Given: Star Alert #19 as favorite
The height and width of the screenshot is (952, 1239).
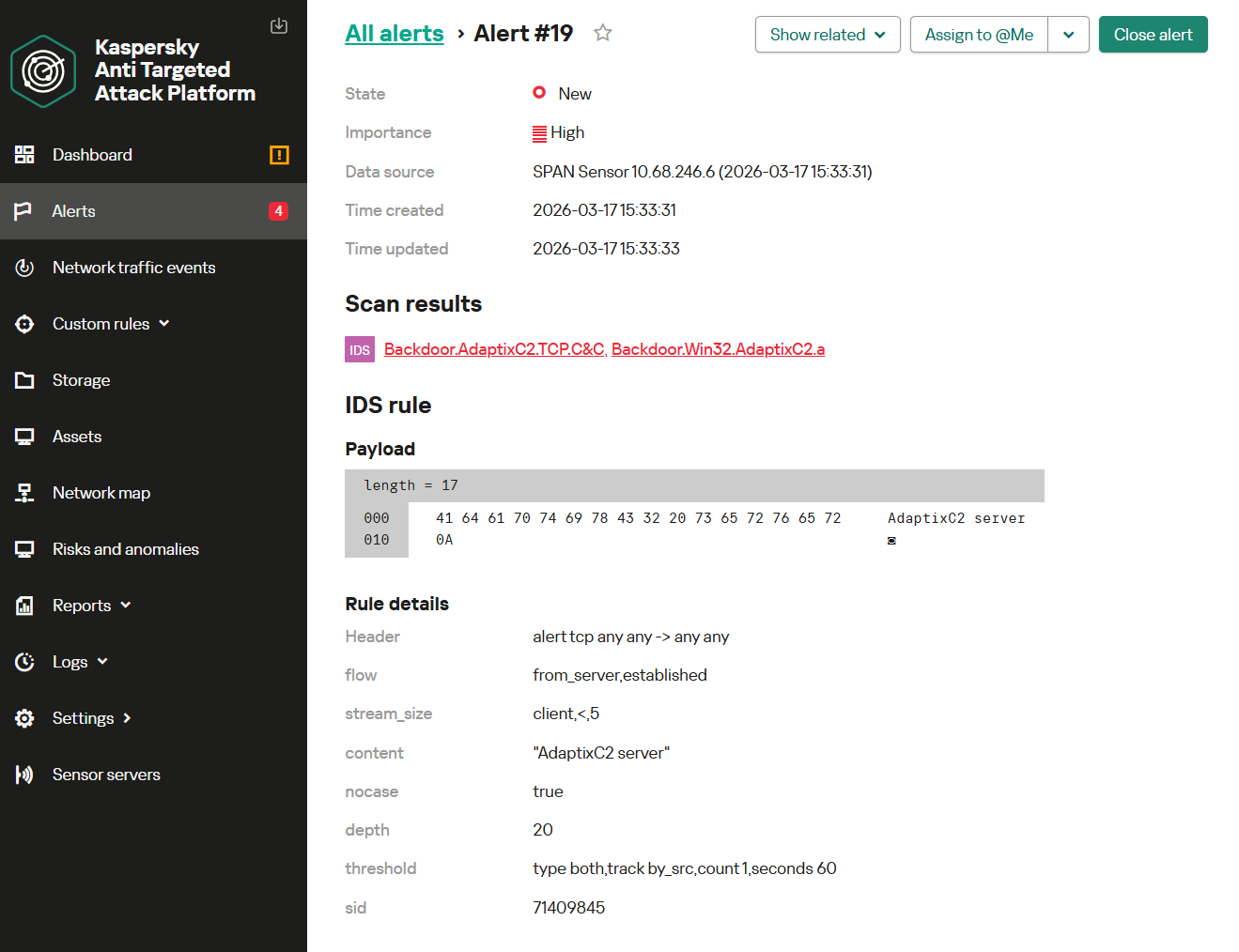Looking at the screenshot, I should tap(603, 34).
